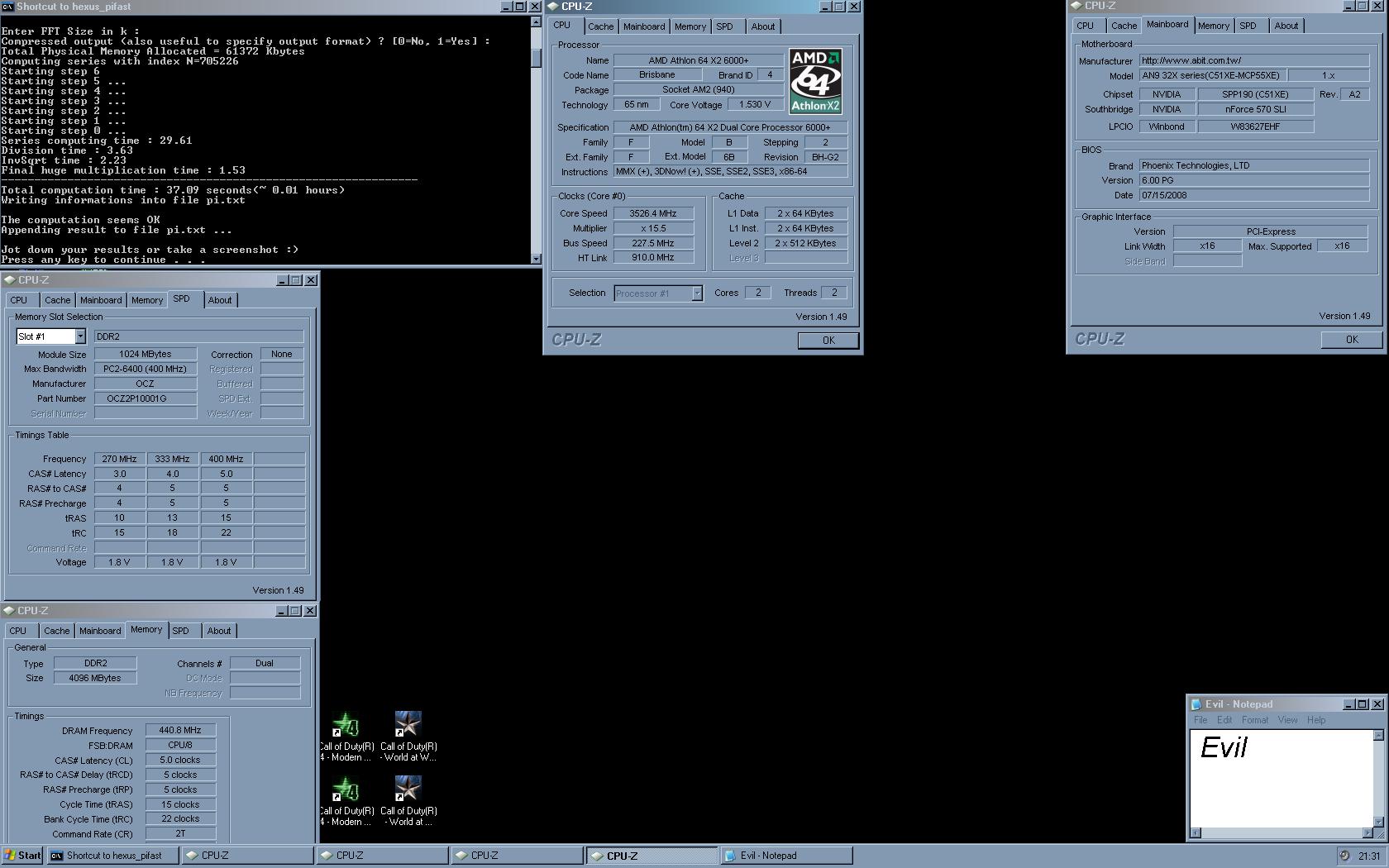Viewport: 1389px width, 868px height.
Task: Open the Slot #1 memory slot dropdown
Action: pos(80,336)
